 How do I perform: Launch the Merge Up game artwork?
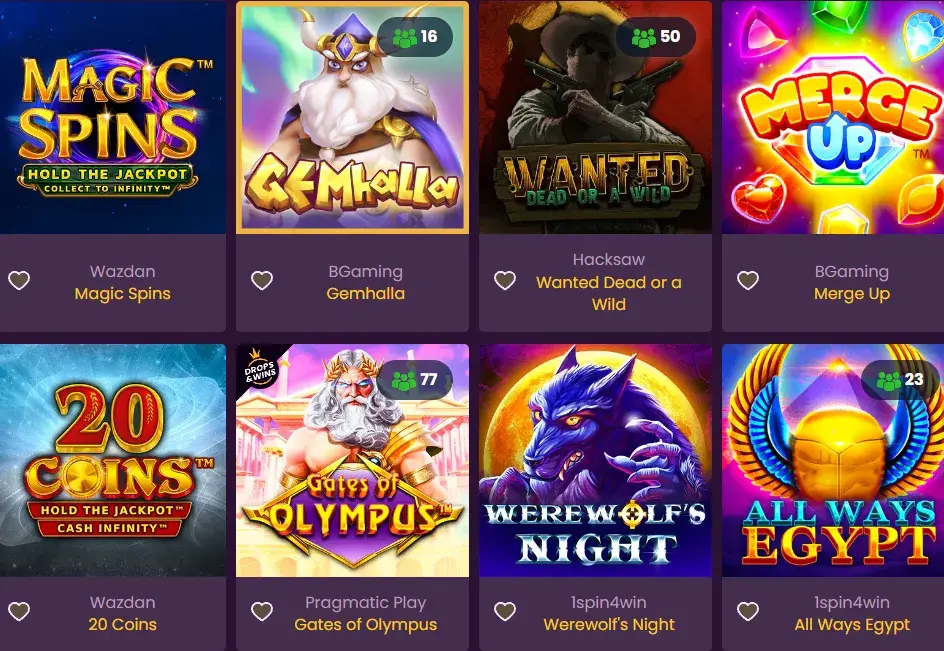[833, 117]
